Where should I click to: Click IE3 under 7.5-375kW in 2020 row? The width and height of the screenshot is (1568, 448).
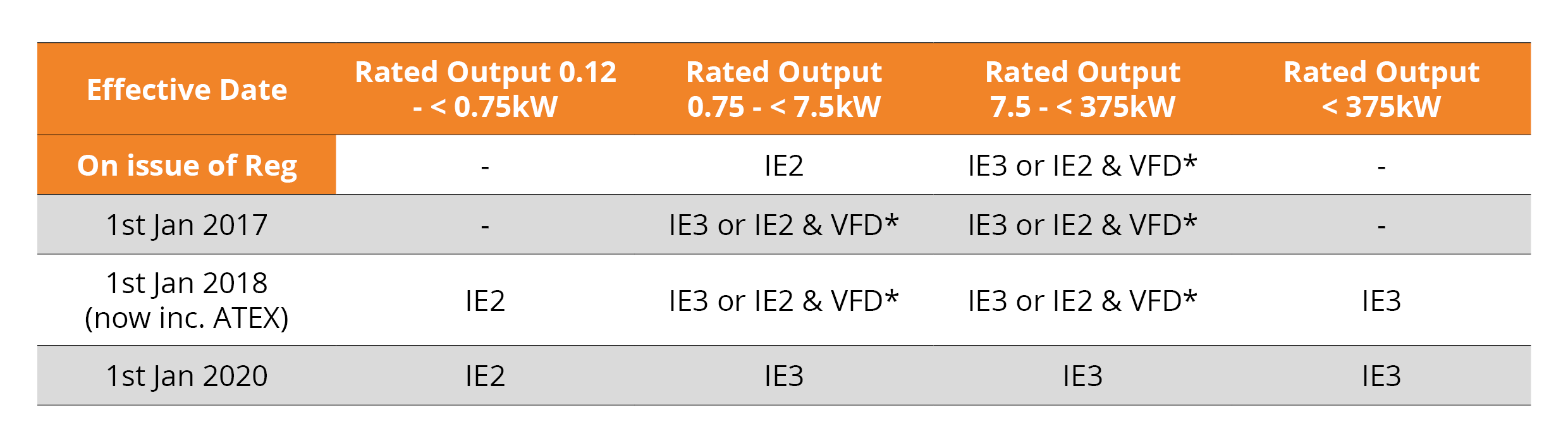tap(1082, 376)
